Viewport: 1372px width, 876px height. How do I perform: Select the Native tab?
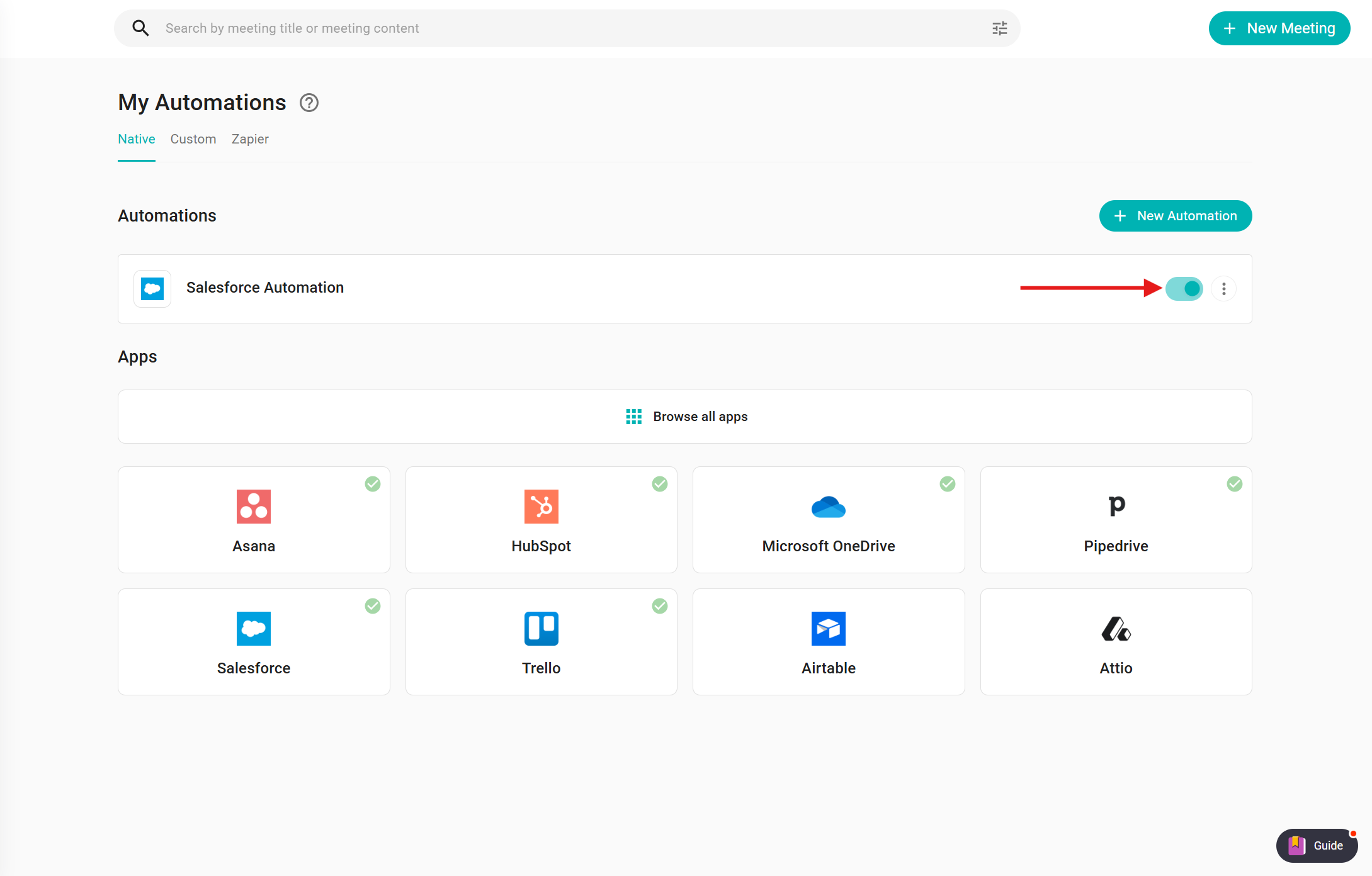[x=136, y=139]
